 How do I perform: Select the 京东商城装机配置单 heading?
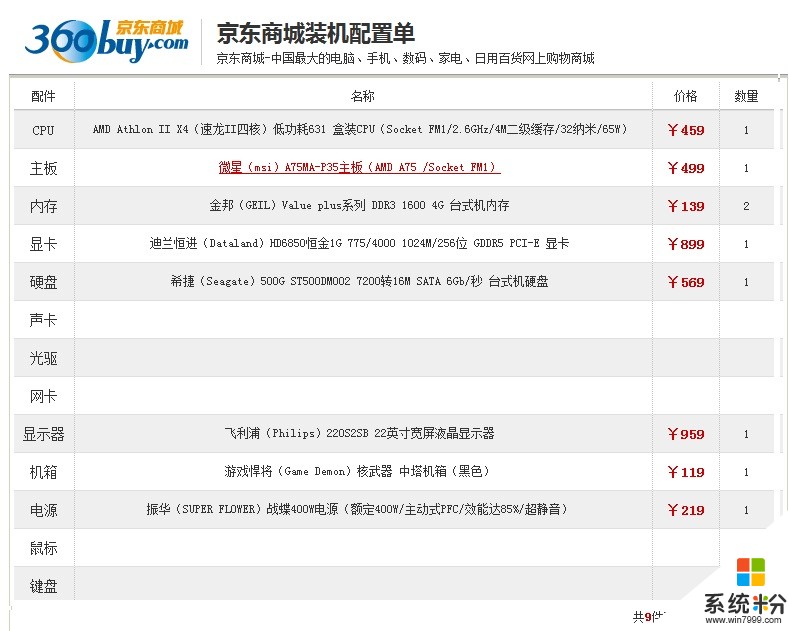[315, 33]
